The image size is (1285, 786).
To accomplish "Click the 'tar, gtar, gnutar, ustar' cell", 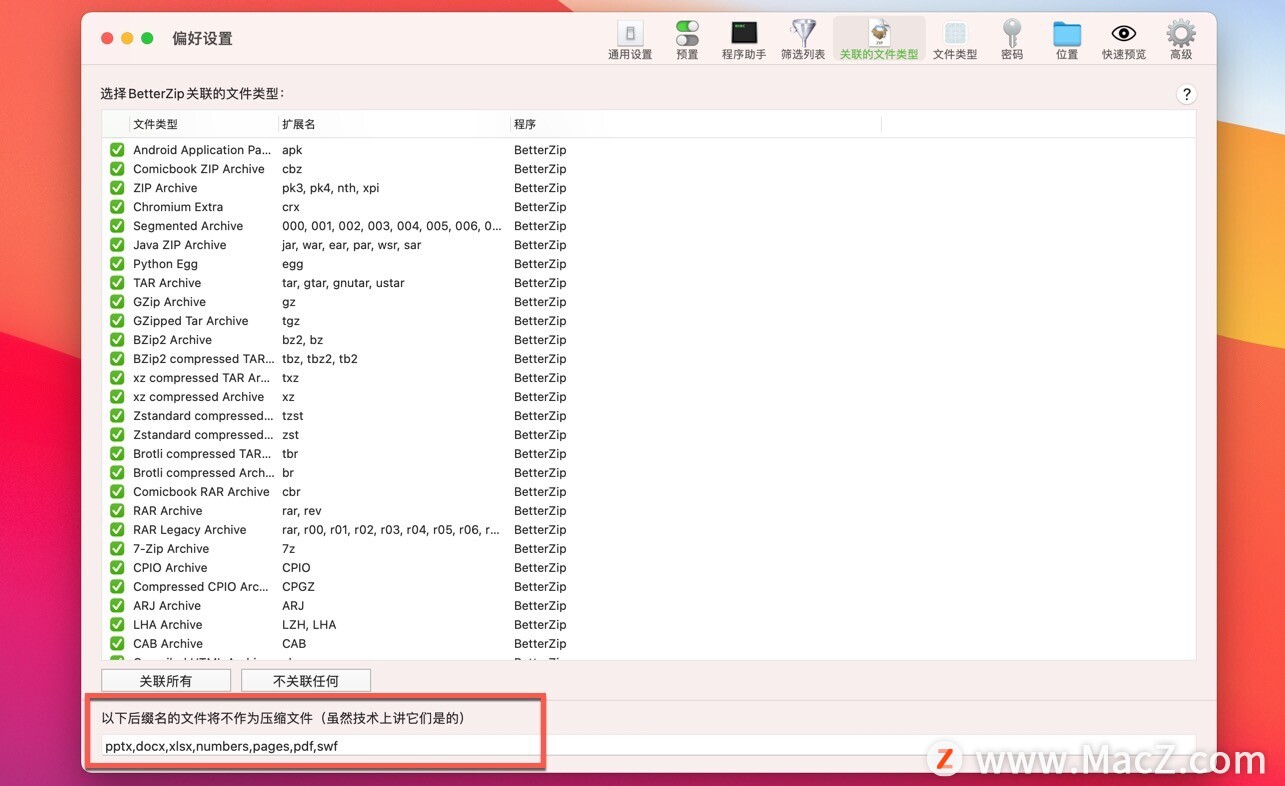I will [343, 283].
